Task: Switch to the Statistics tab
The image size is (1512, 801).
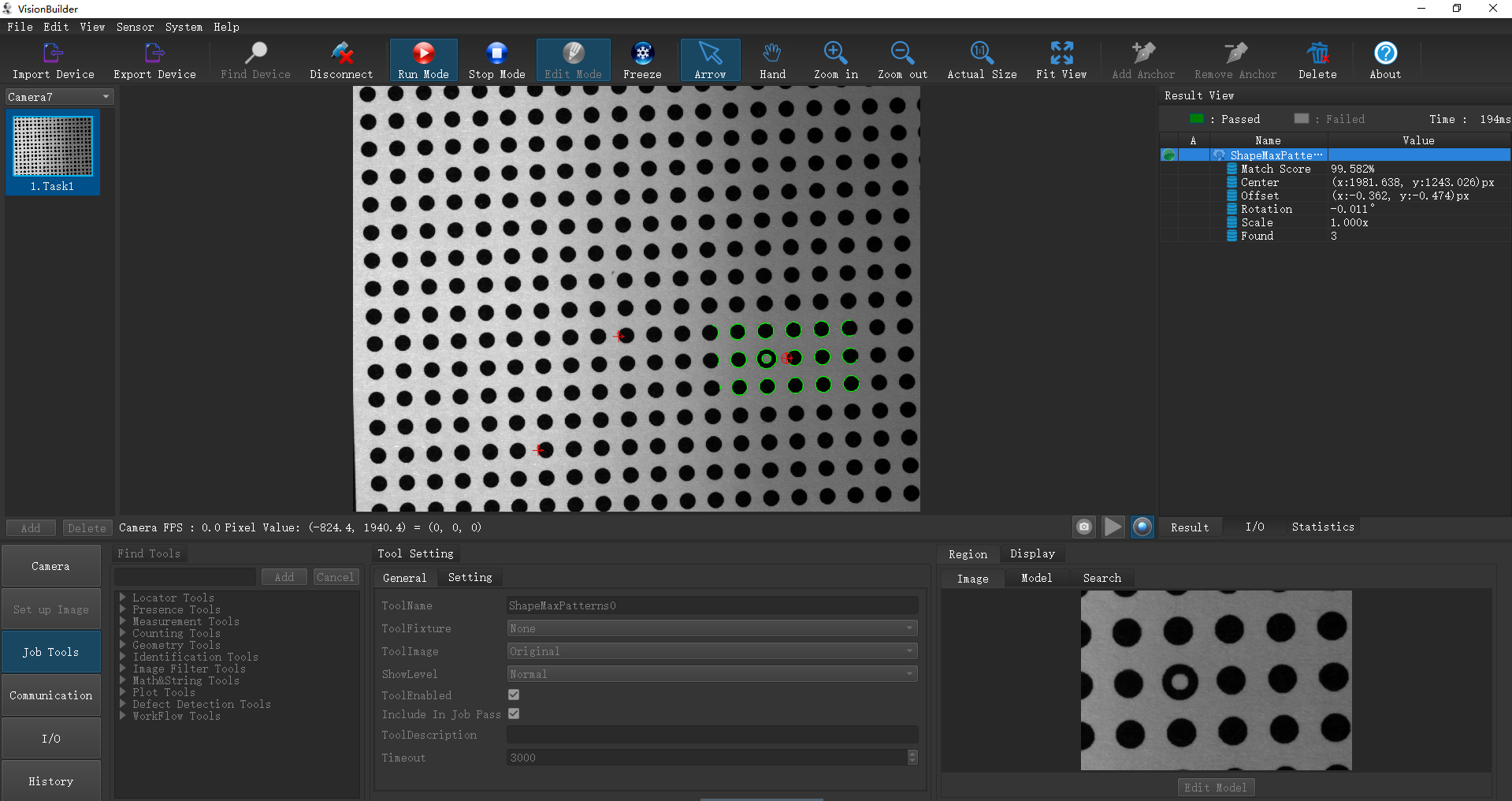Action: pos(1322,527)
